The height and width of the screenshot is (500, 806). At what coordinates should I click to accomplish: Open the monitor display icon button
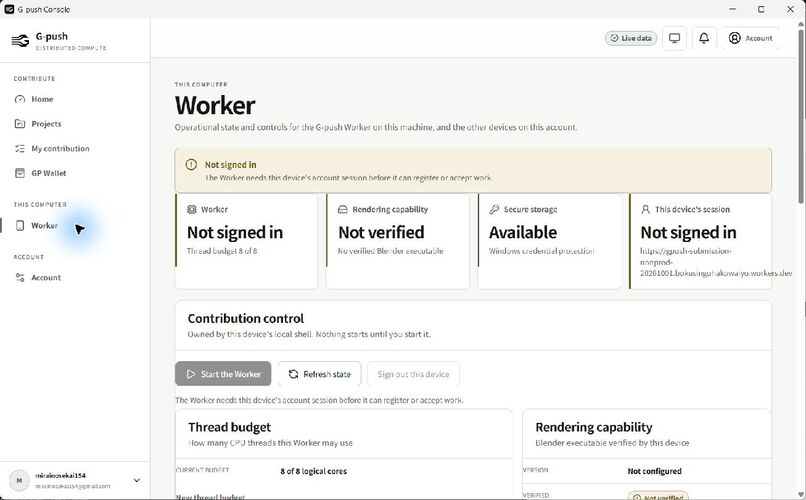[674, 38]
